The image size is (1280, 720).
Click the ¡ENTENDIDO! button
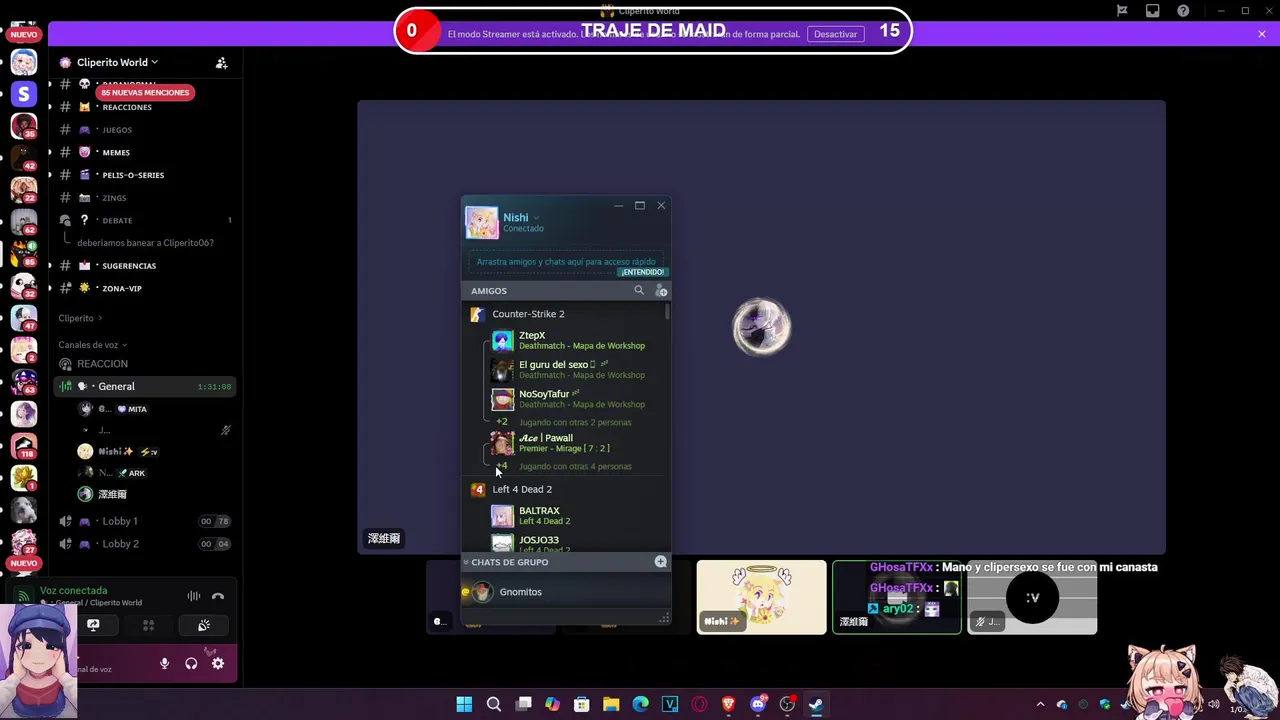(642, 272)
